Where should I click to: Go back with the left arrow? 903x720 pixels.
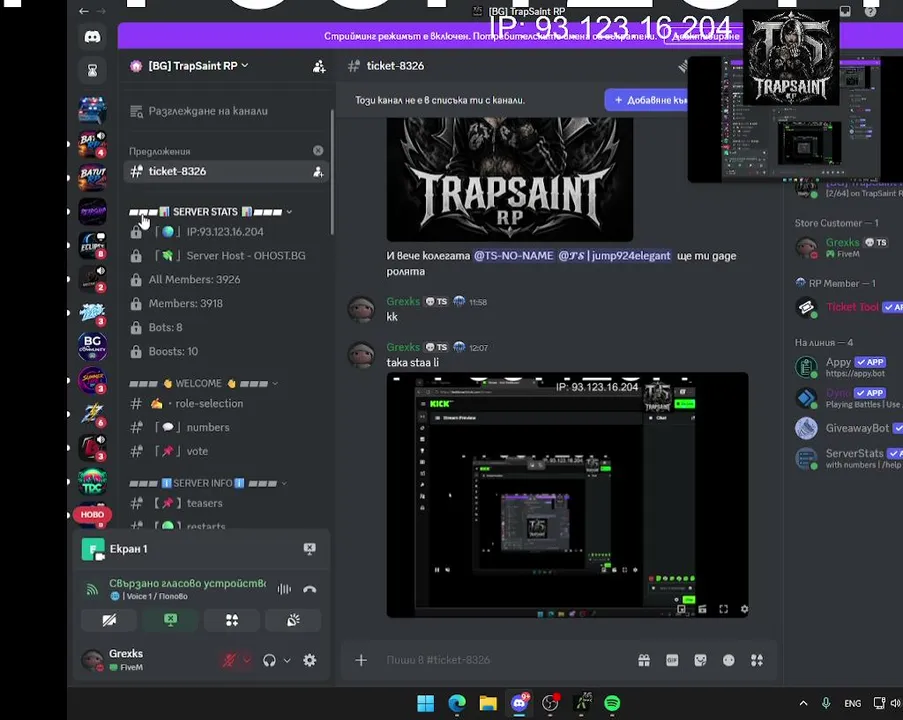pyautogui.click(x=84, y=11)
